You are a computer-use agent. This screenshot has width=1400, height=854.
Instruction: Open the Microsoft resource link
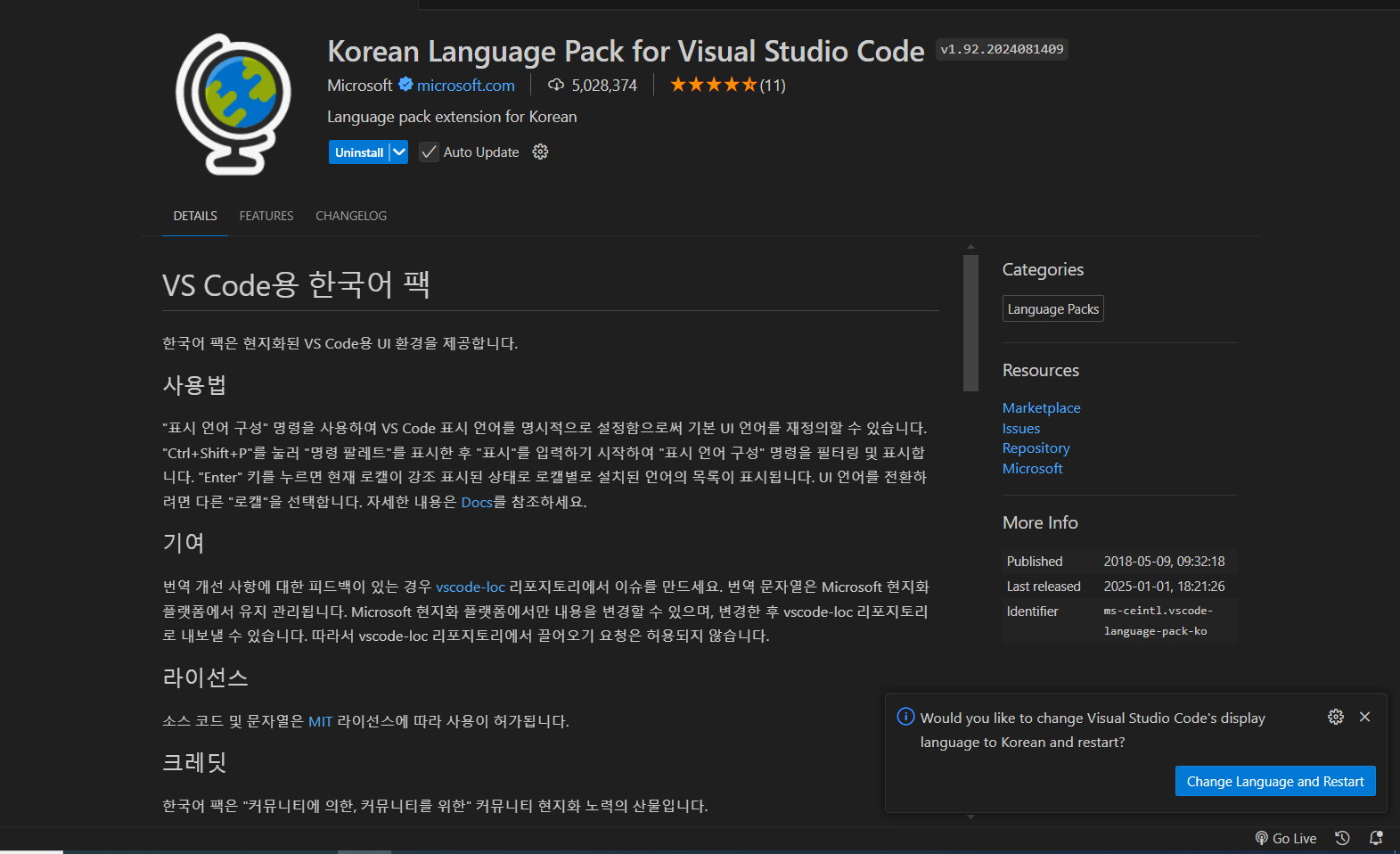[1032, 469]
